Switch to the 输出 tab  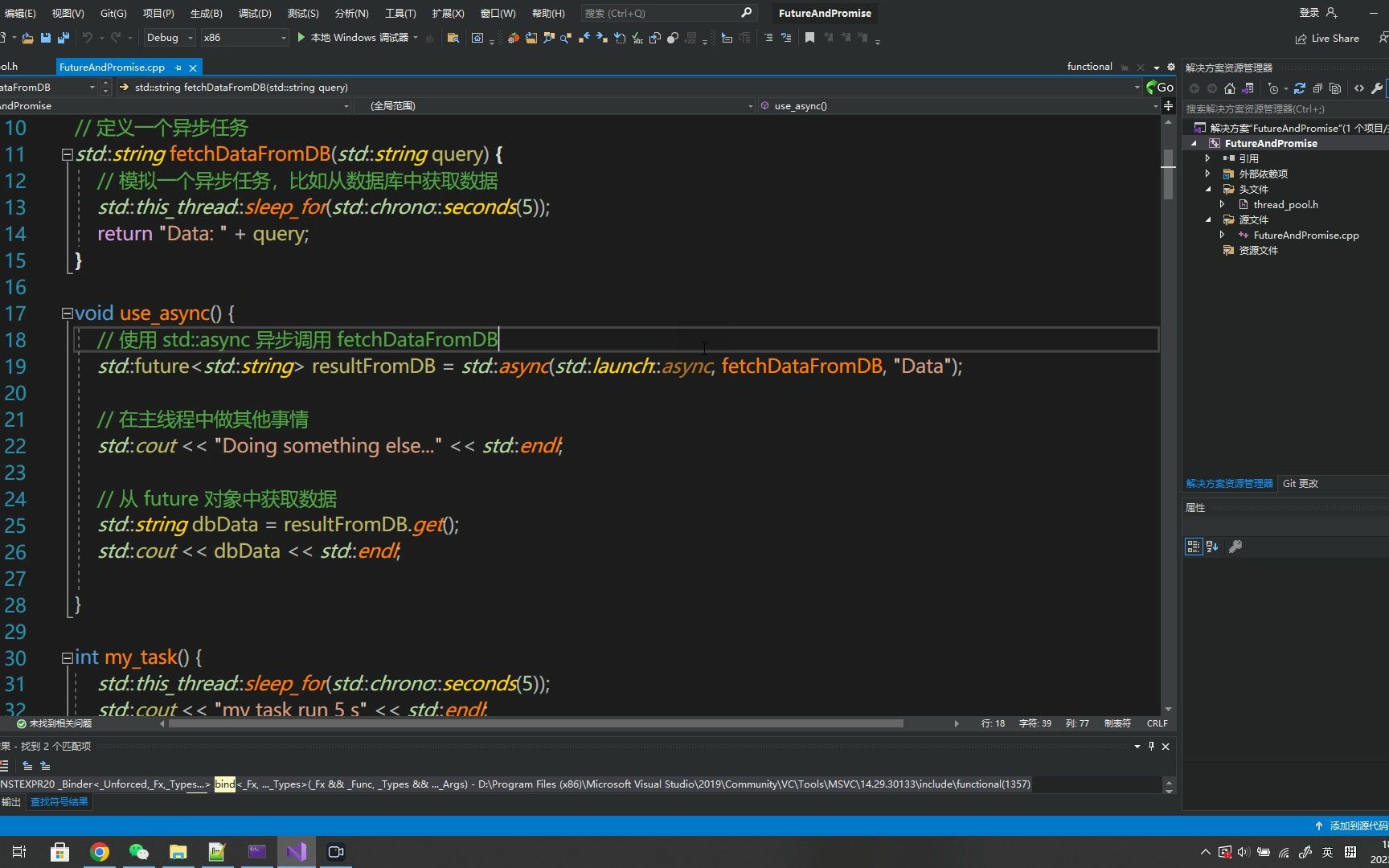click(11, 802)
